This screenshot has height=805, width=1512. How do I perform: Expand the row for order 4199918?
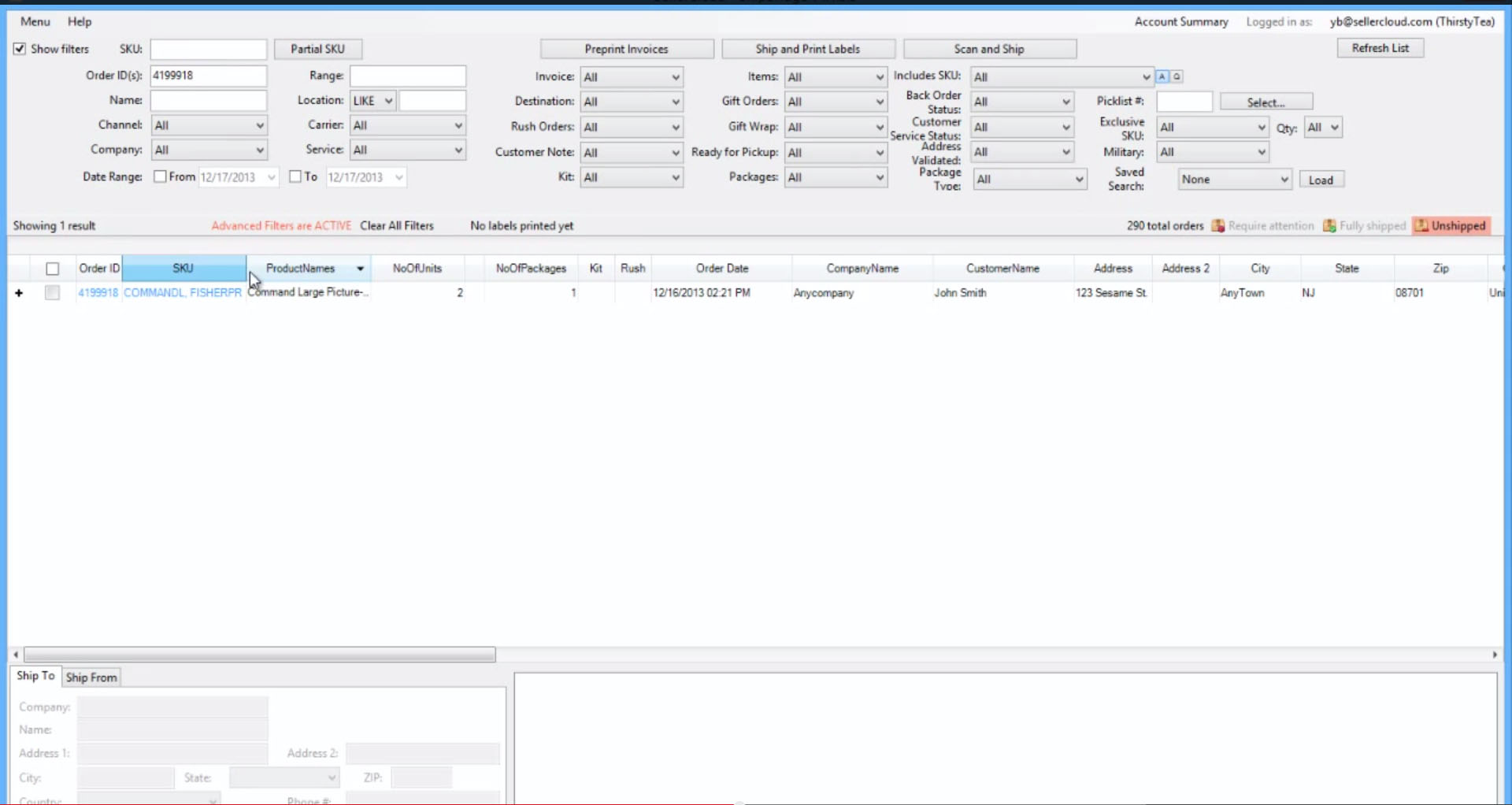click(19, 293)
